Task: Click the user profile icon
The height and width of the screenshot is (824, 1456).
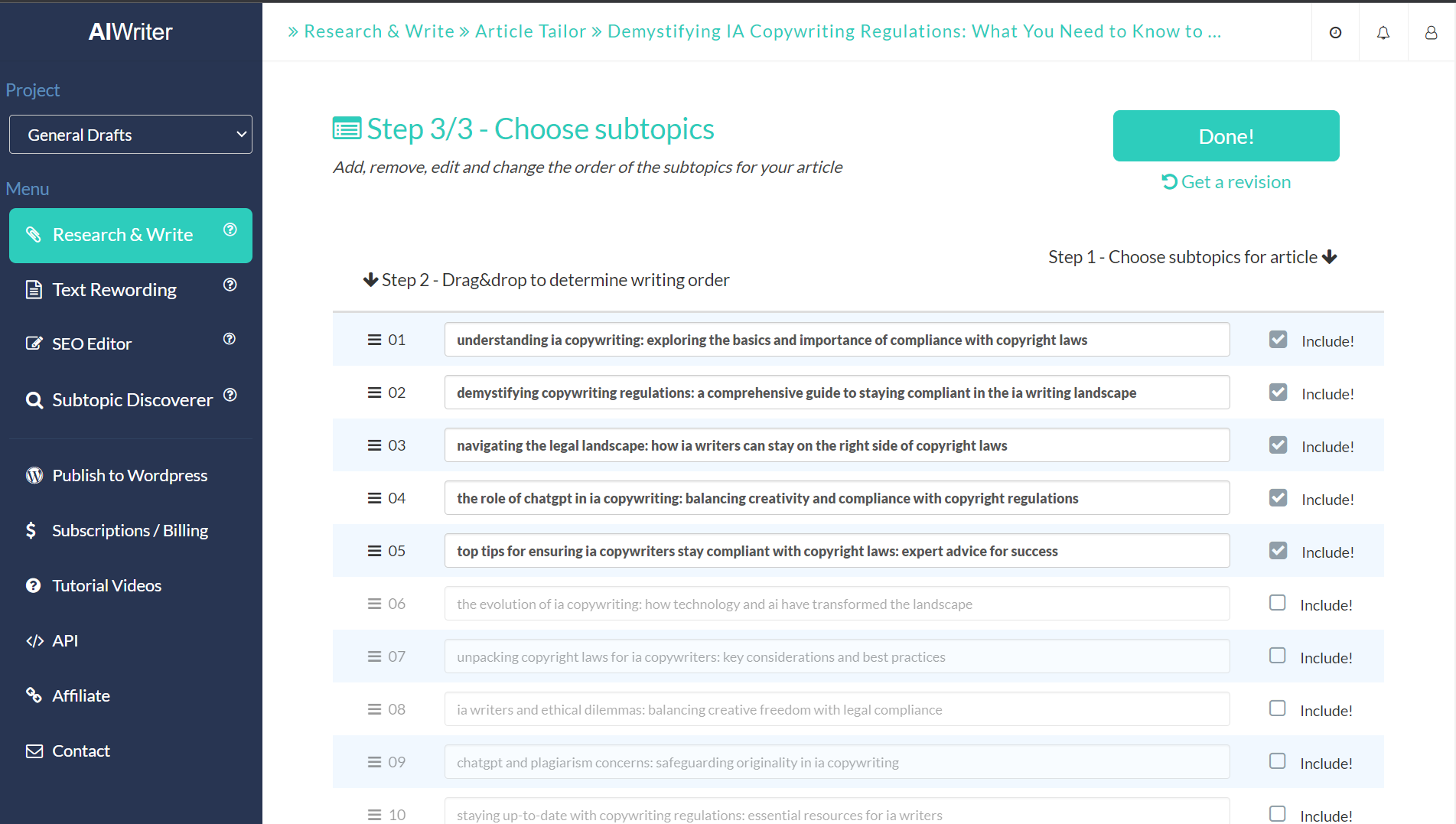Action: click(x=1431, y=32)
